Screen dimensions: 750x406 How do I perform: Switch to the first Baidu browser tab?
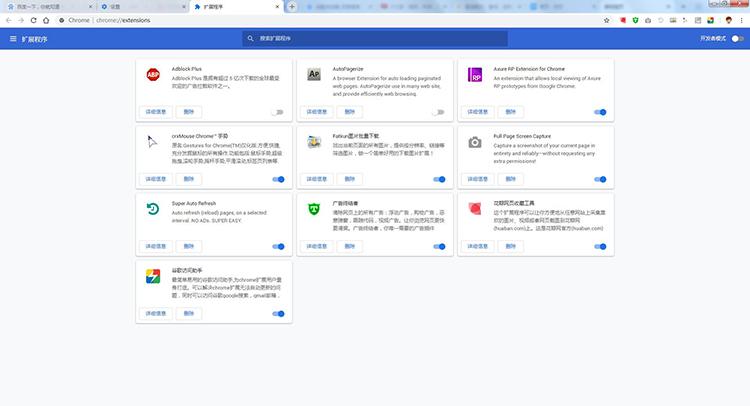(x=48, y=7)
